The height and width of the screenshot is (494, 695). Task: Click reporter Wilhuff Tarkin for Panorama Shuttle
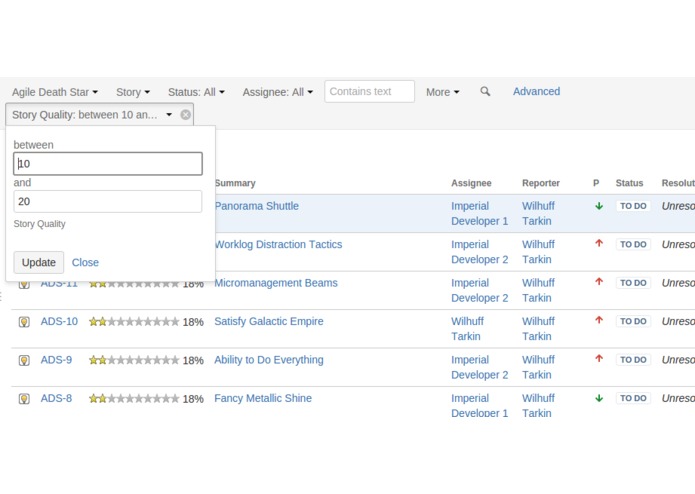[x=538, y=214]
